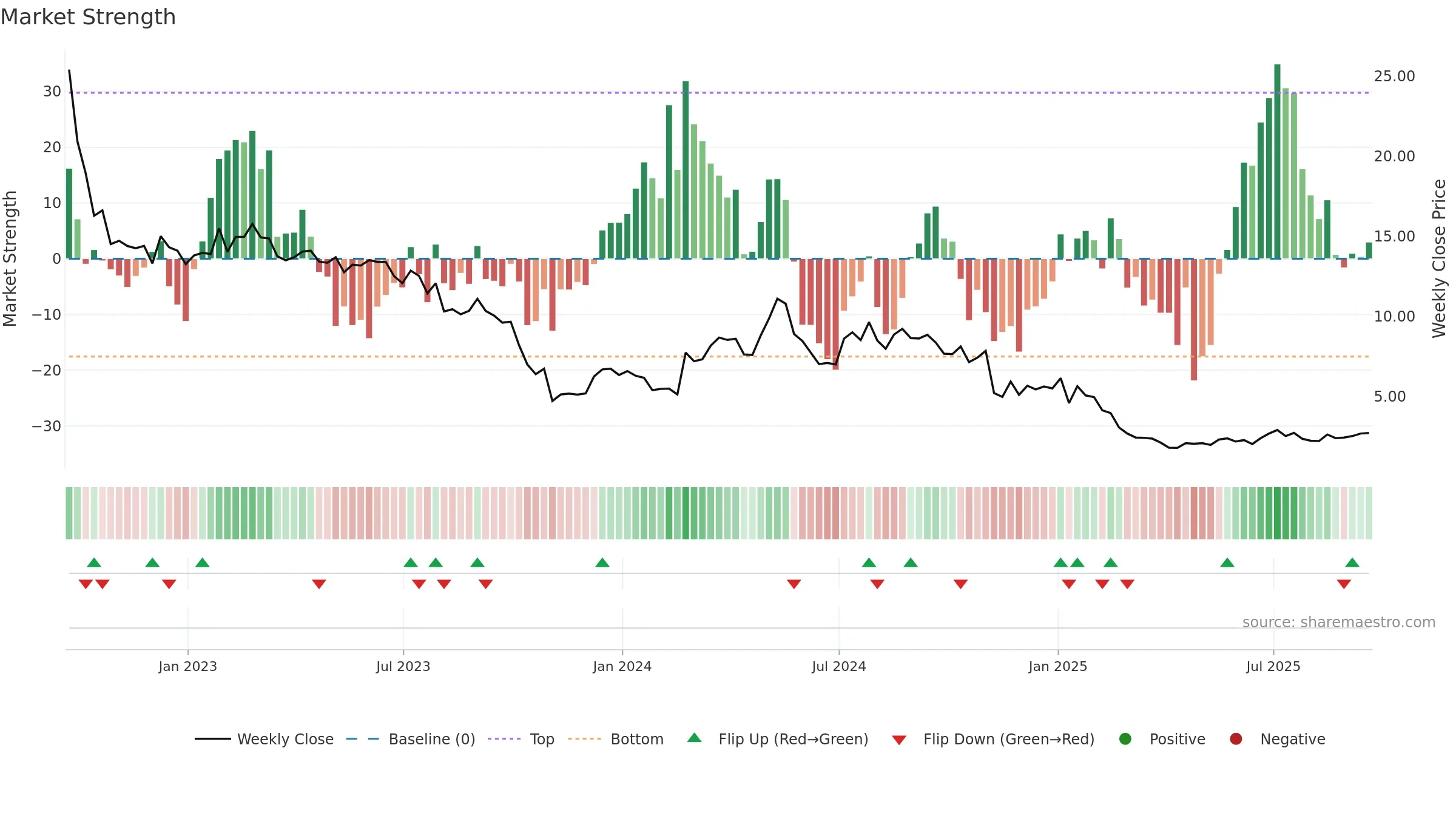This screenshot has width=1456, height=819.
Task: Click the vertical Market Strength axis title
Action: [x=10, y=258]
